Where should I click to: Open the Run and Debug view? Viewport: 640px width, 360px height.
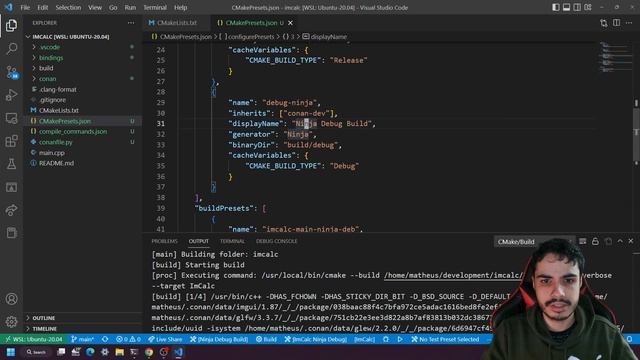point(11,95)
